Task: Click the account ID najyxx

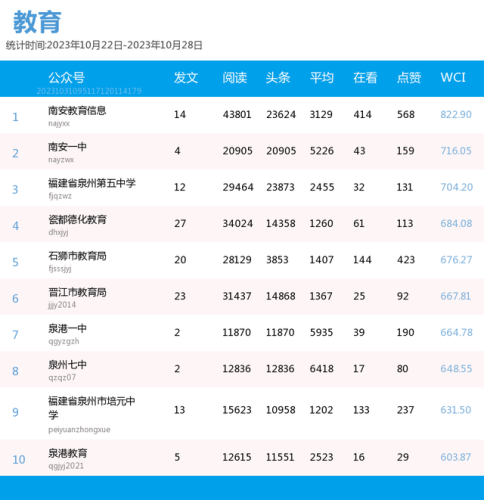Action: tap(59, 124)
